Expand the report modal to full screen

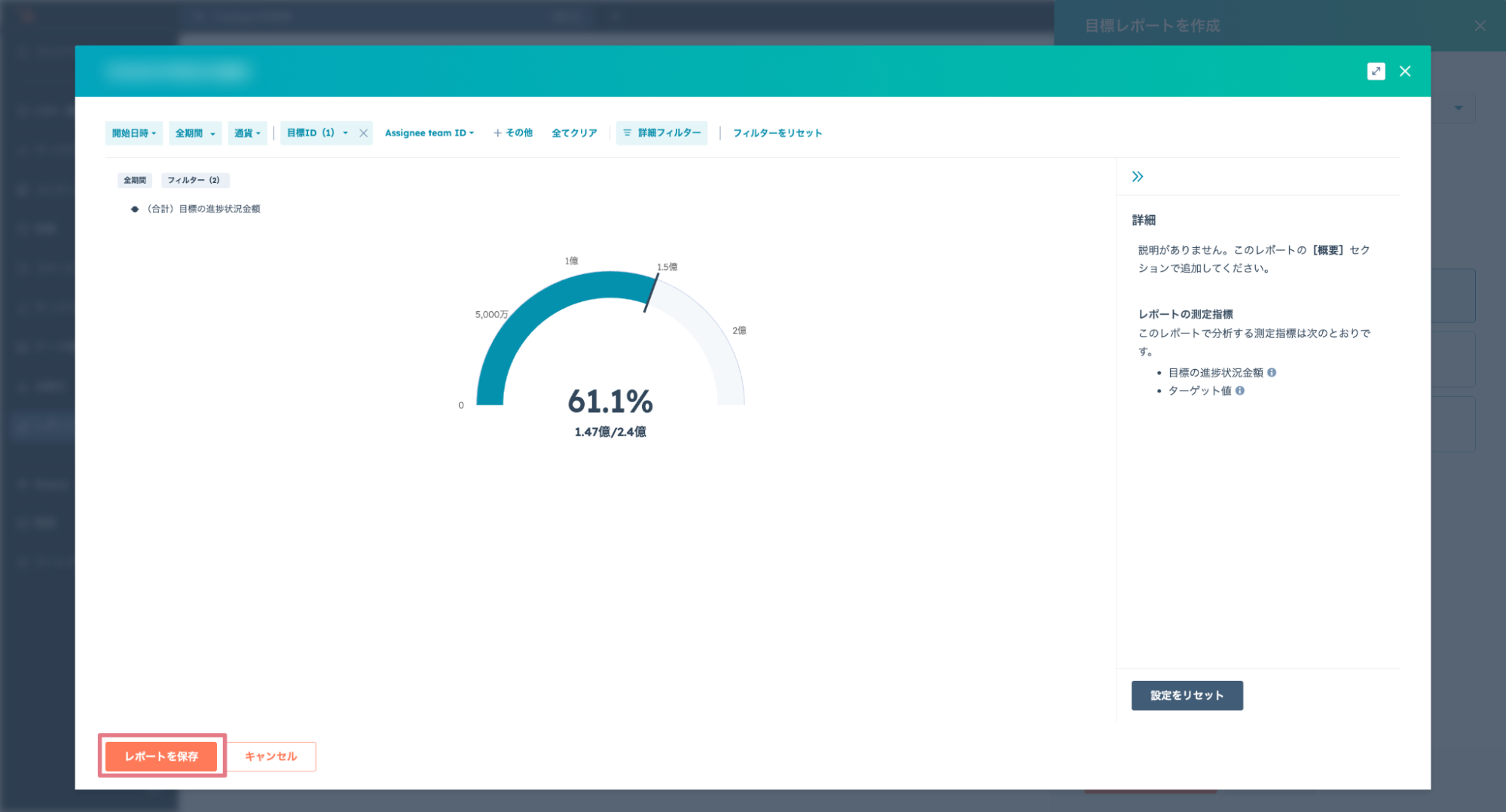coord(1376,71)
